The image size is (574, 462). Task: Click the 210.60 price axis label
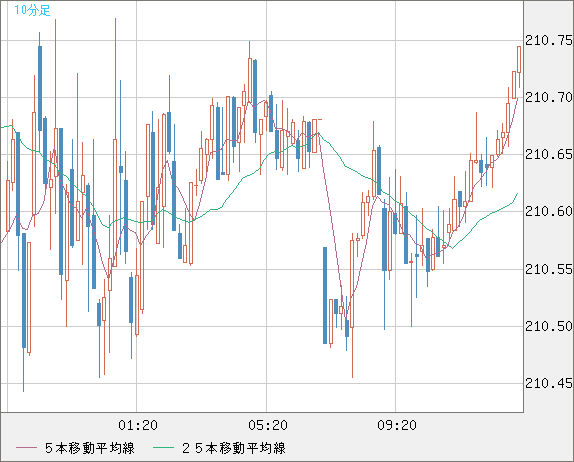549,211
